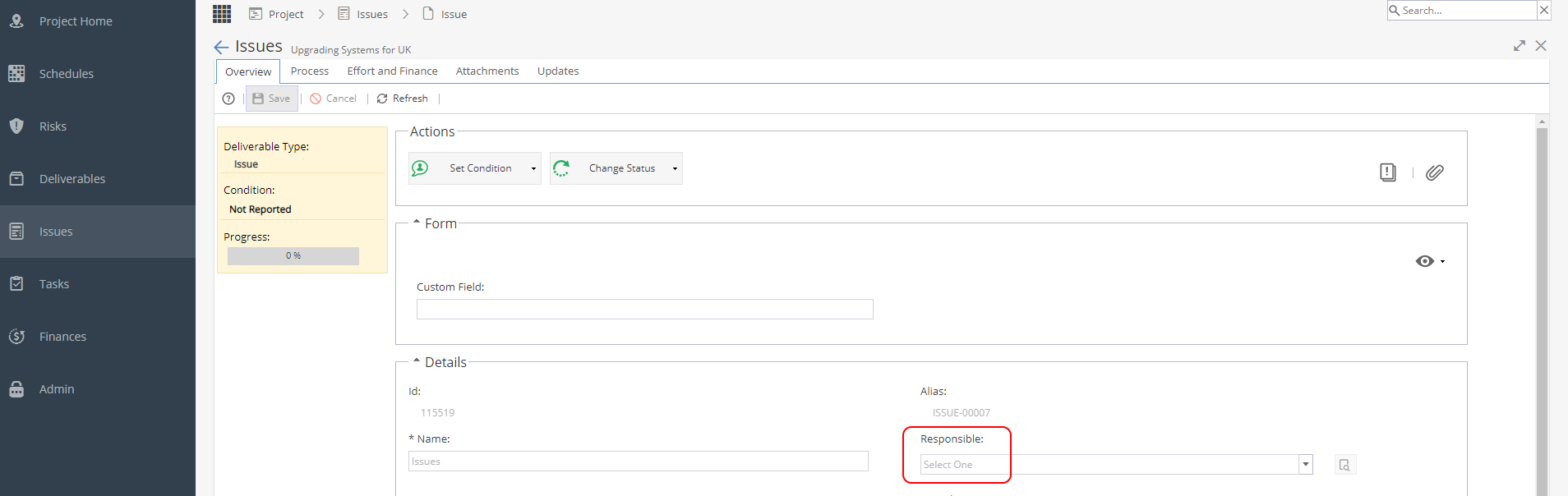The width and height of the screenshot is (1568, 496).
Task: Collapse the Details section
Action: click(x=417, y=361)
